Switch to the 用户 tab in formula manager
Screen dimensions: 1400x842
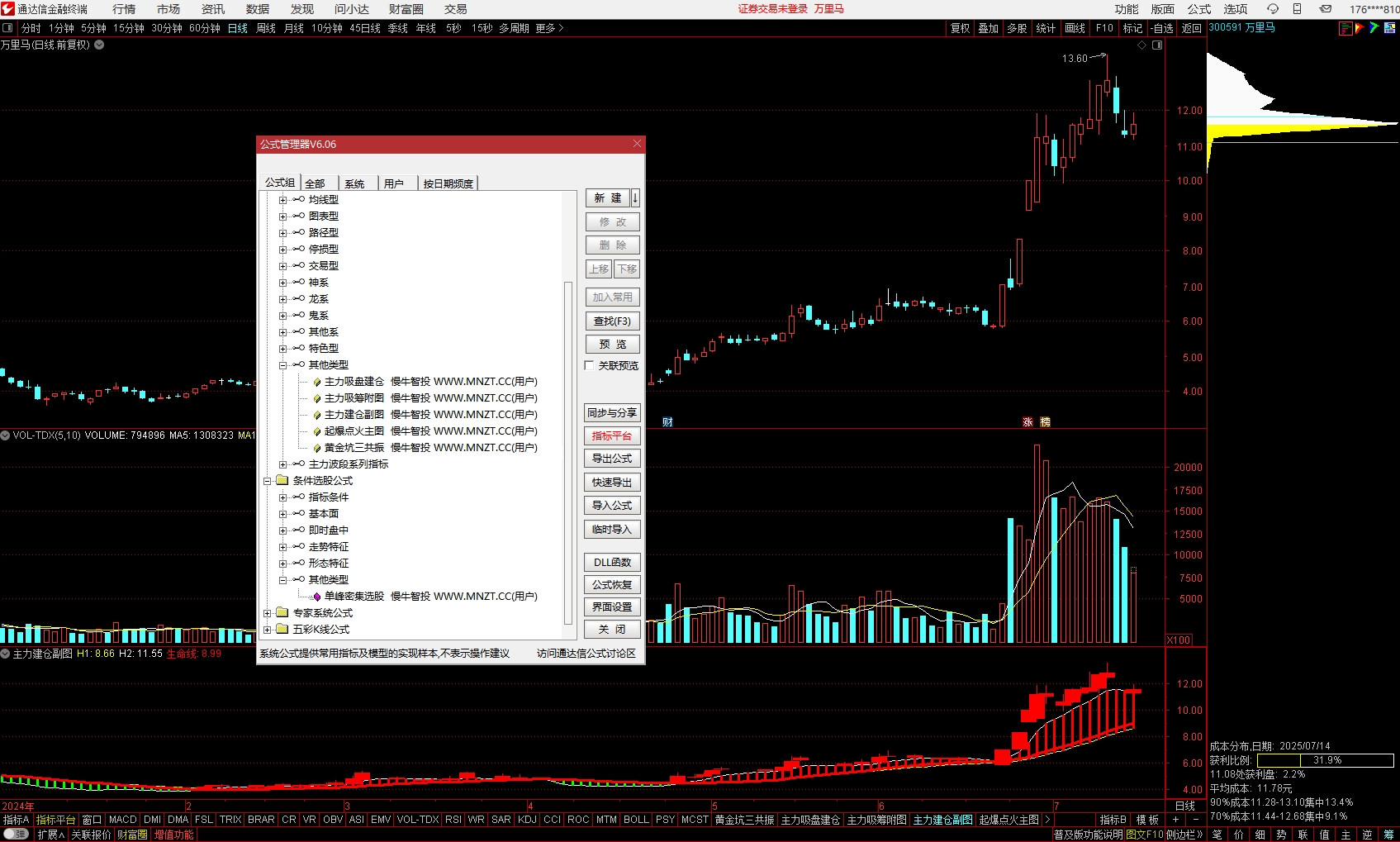394,183
